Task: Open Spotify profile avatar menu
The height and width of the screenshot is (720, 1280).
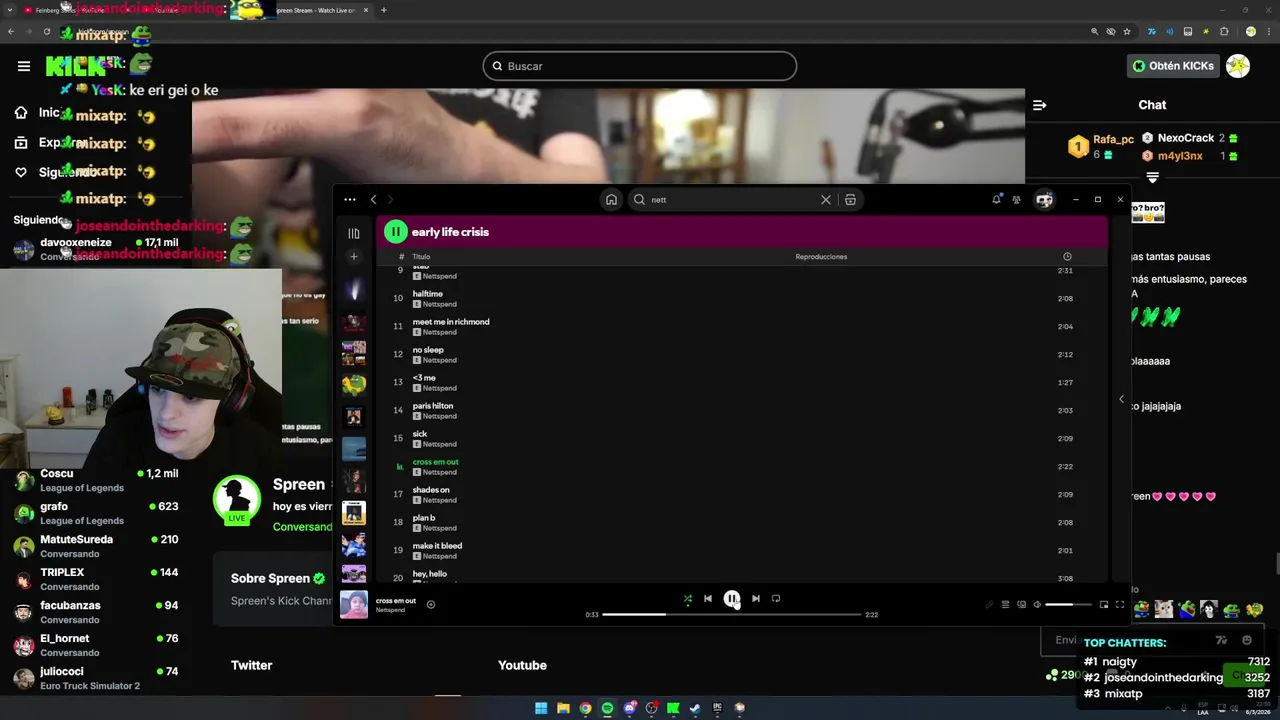Action: pos(1044,200)
